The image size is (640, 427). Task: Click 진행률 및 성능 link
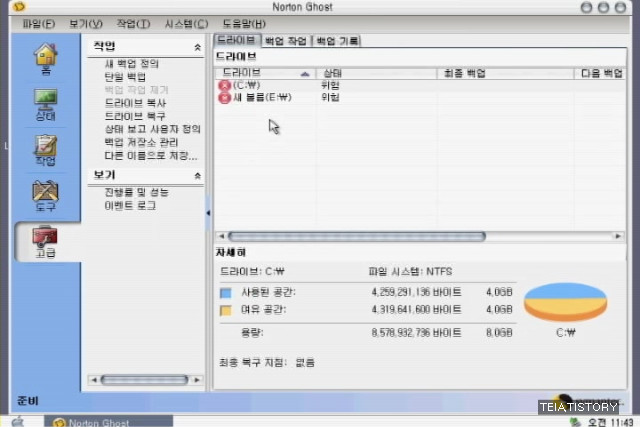click(x=136, y=192)
